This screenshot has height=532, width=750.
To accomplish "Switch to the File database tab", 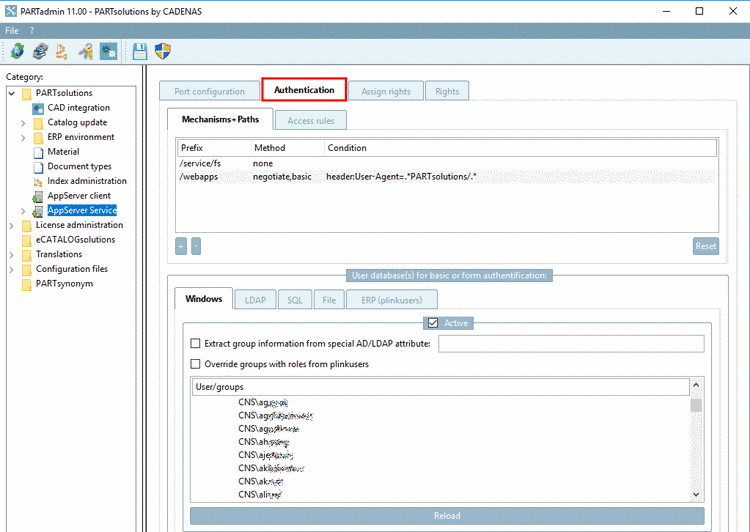I will click(329, 300).
